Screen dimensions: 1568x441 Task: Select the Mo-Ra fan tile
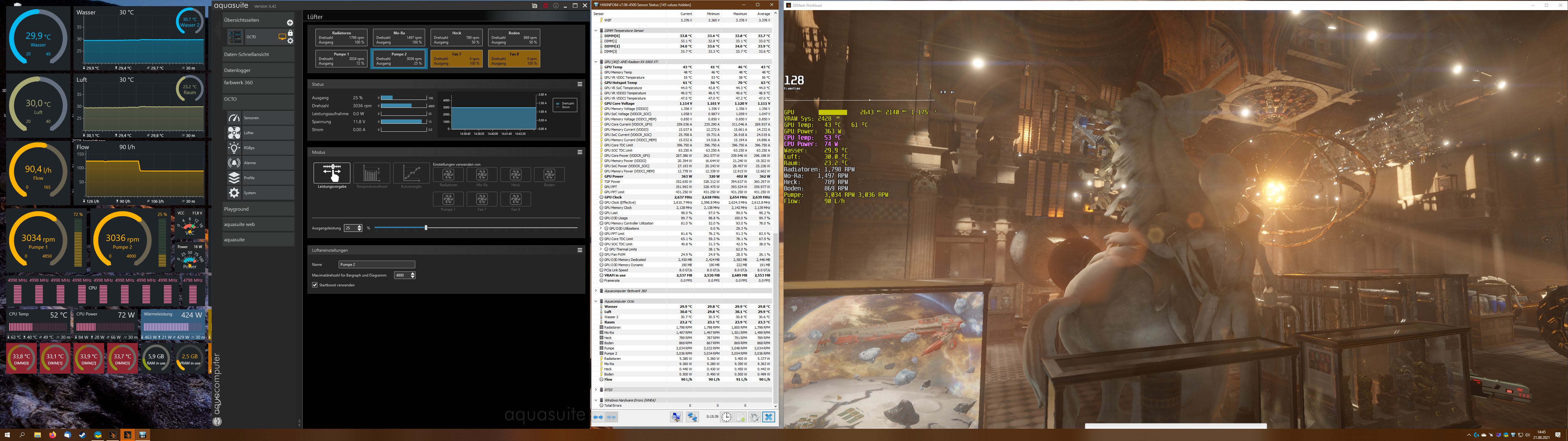399,37
